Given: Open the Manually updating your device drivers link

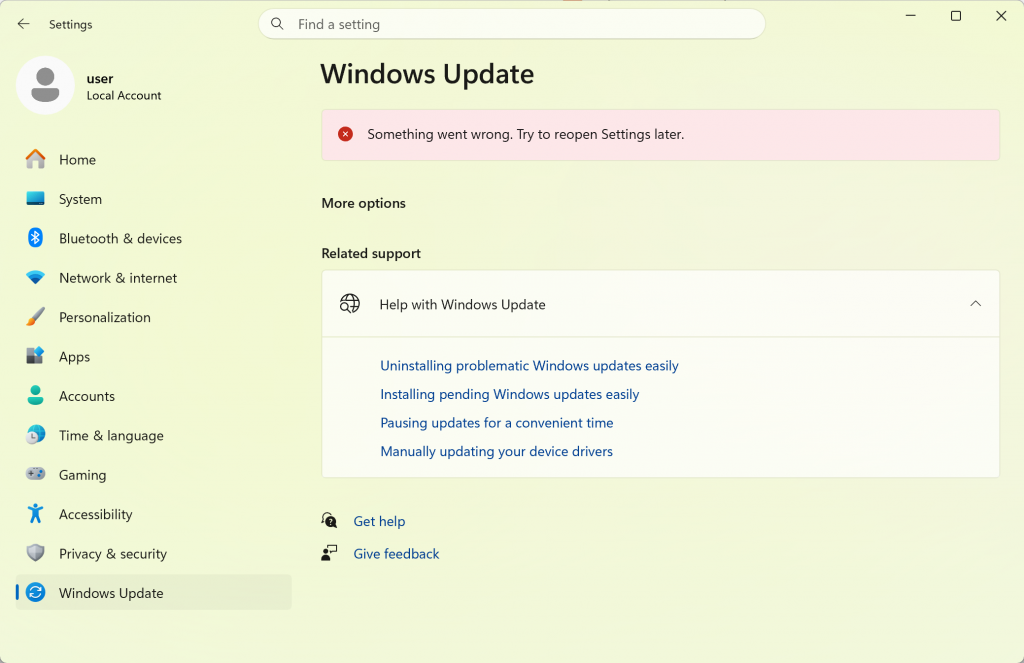Looking at the screenshot, I should tap(496, 451).
